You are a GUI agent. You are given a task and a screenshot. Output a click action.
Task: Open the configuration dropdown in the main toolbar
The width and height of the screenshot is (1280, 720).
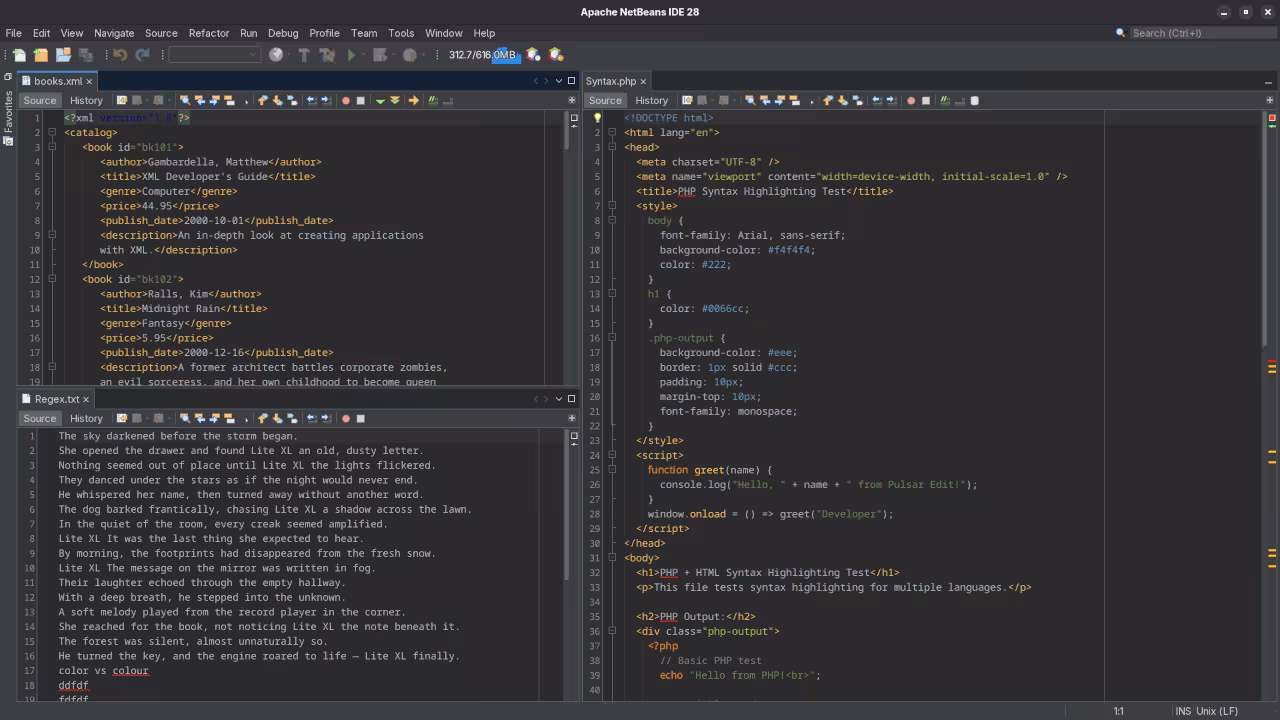tap(212, 55)
